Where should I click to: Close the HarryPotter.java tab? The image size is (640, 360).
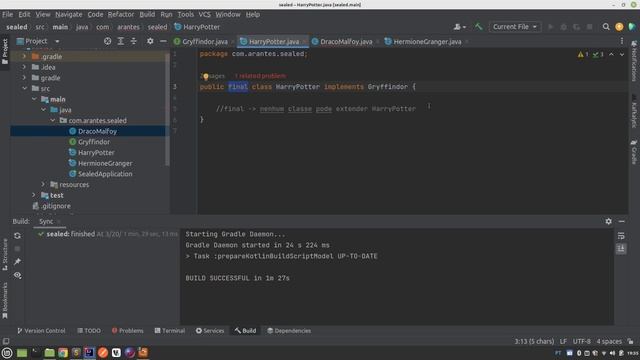(x=305, y=42)
